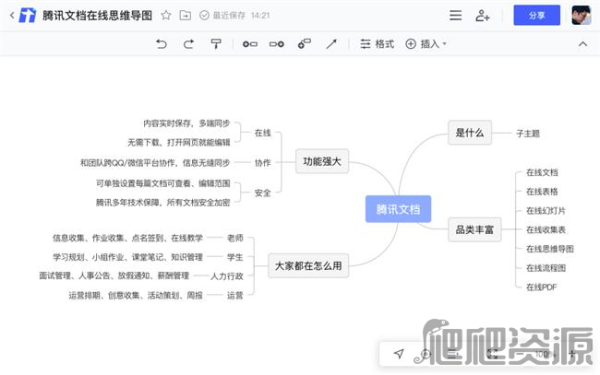The width and height of the screenshot is (600, 375).
Task: Insert a child subtopic node
Action: (x=277, y=44)
